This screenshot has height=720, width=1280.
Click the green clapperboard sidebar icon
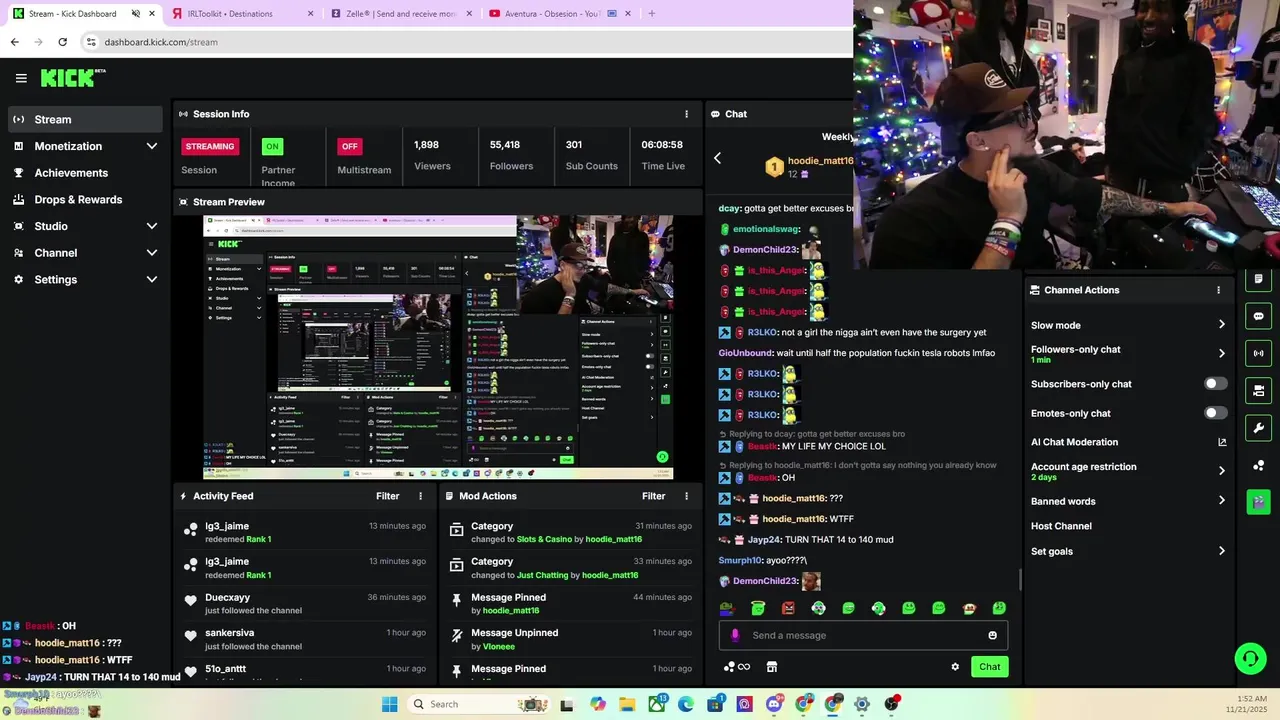1258,501
